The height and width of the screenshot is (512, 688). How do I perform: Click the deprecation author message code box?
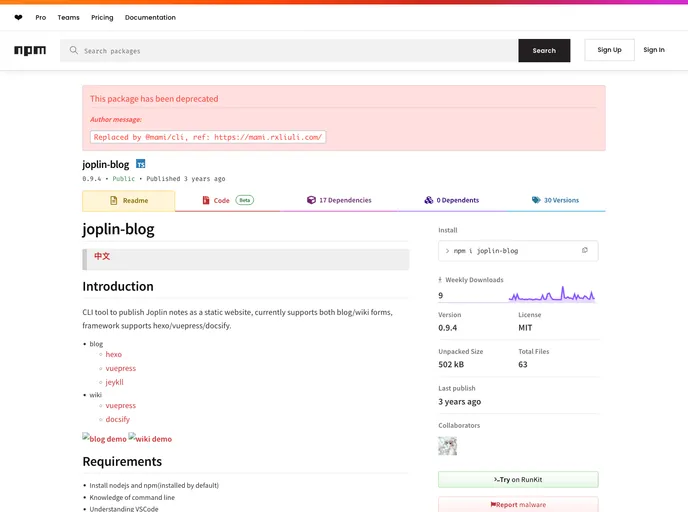tap(208, 137)
